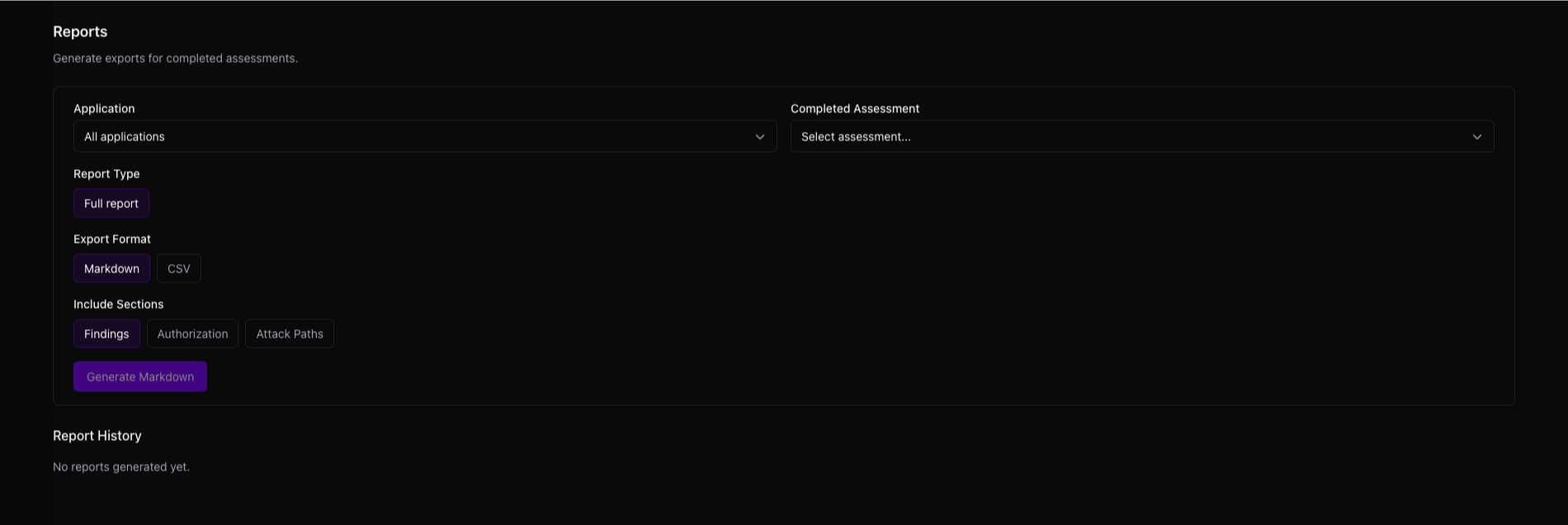Toggle the Attack Paths section
This screenshot has height=525, width=1568.
coord(290,333)
